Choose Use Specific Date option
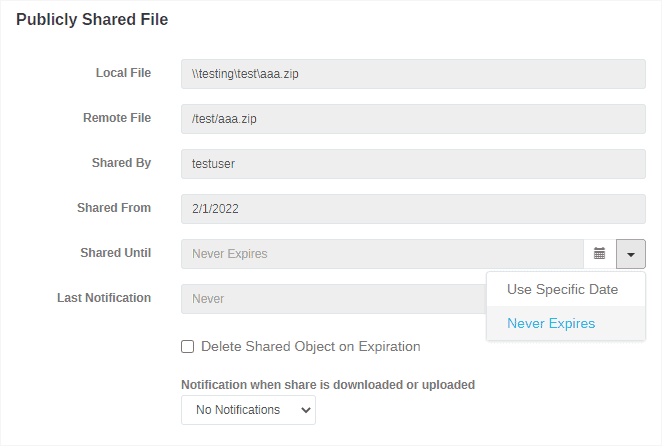The image size is (662, 446). point(562,290)
